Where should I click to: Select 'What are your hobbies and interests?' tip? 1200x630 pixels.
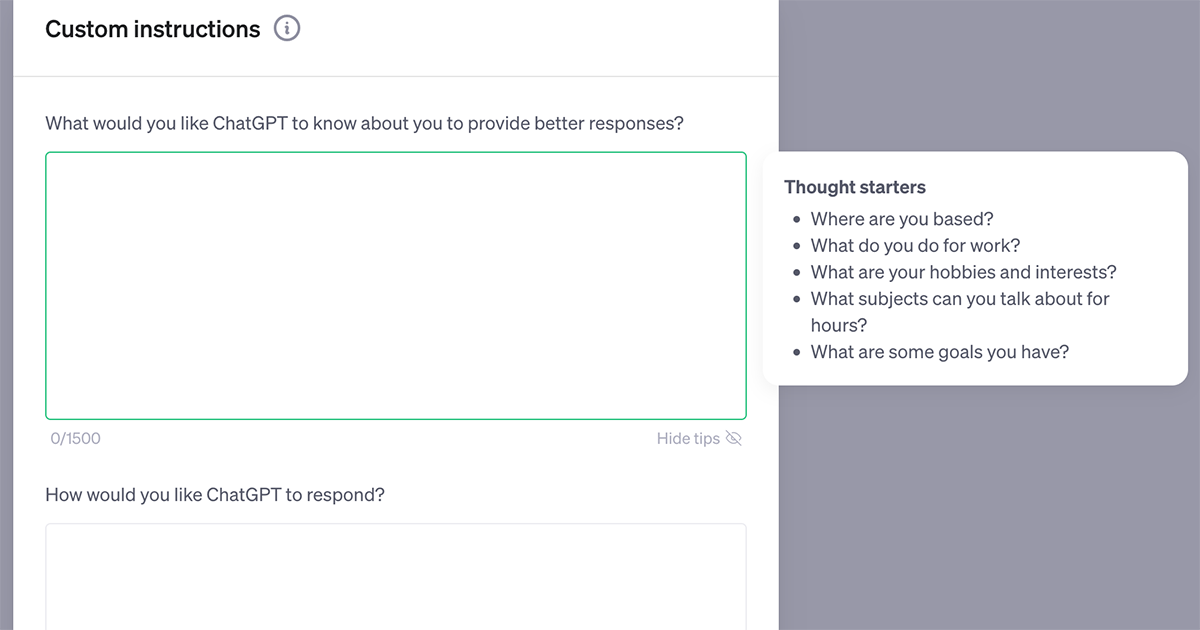point(963,272)
